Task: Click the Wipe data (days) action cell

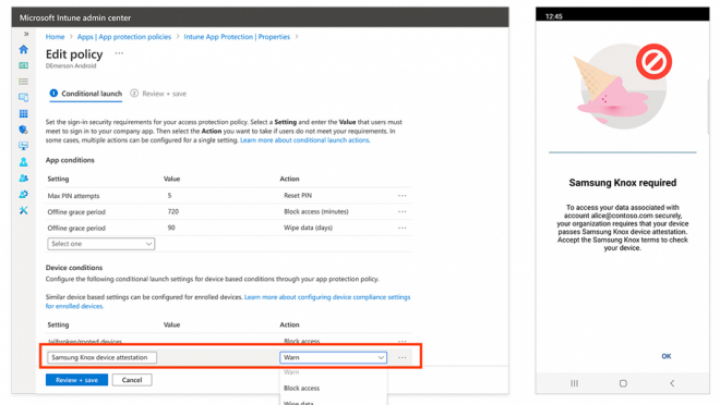Action: [308, 228]
